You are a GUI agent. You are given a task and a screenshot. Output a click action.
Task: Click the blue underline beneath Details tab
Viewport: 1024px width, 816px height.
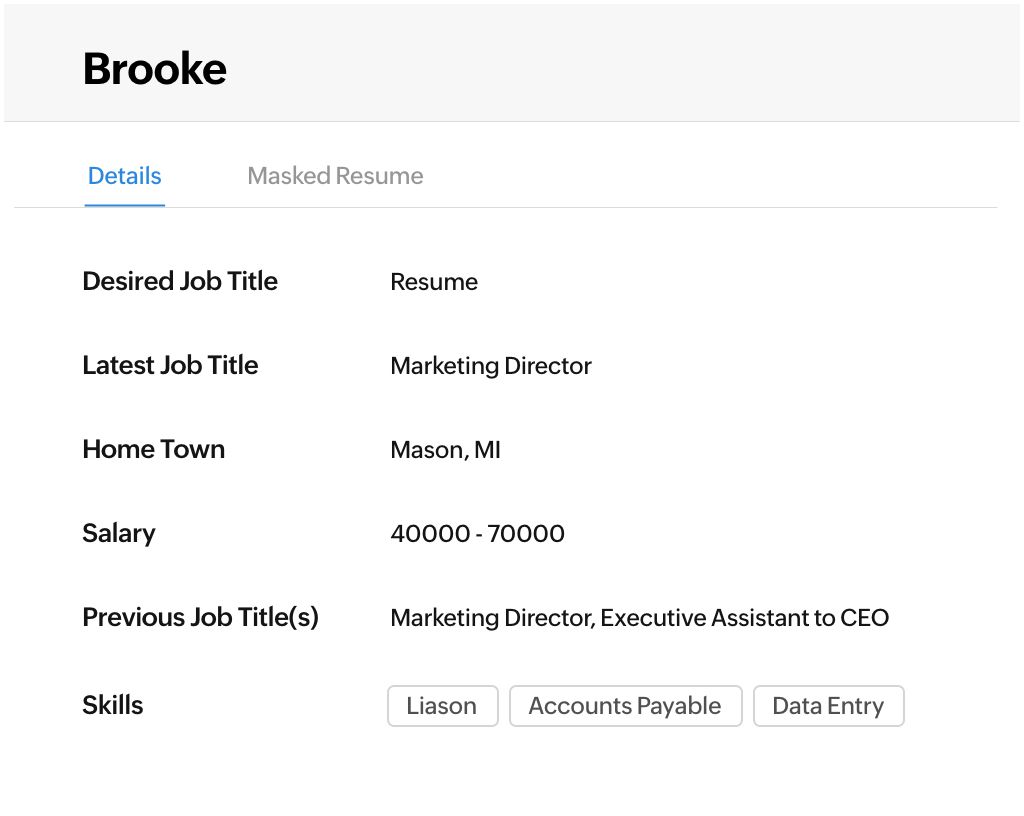(124, 205)
